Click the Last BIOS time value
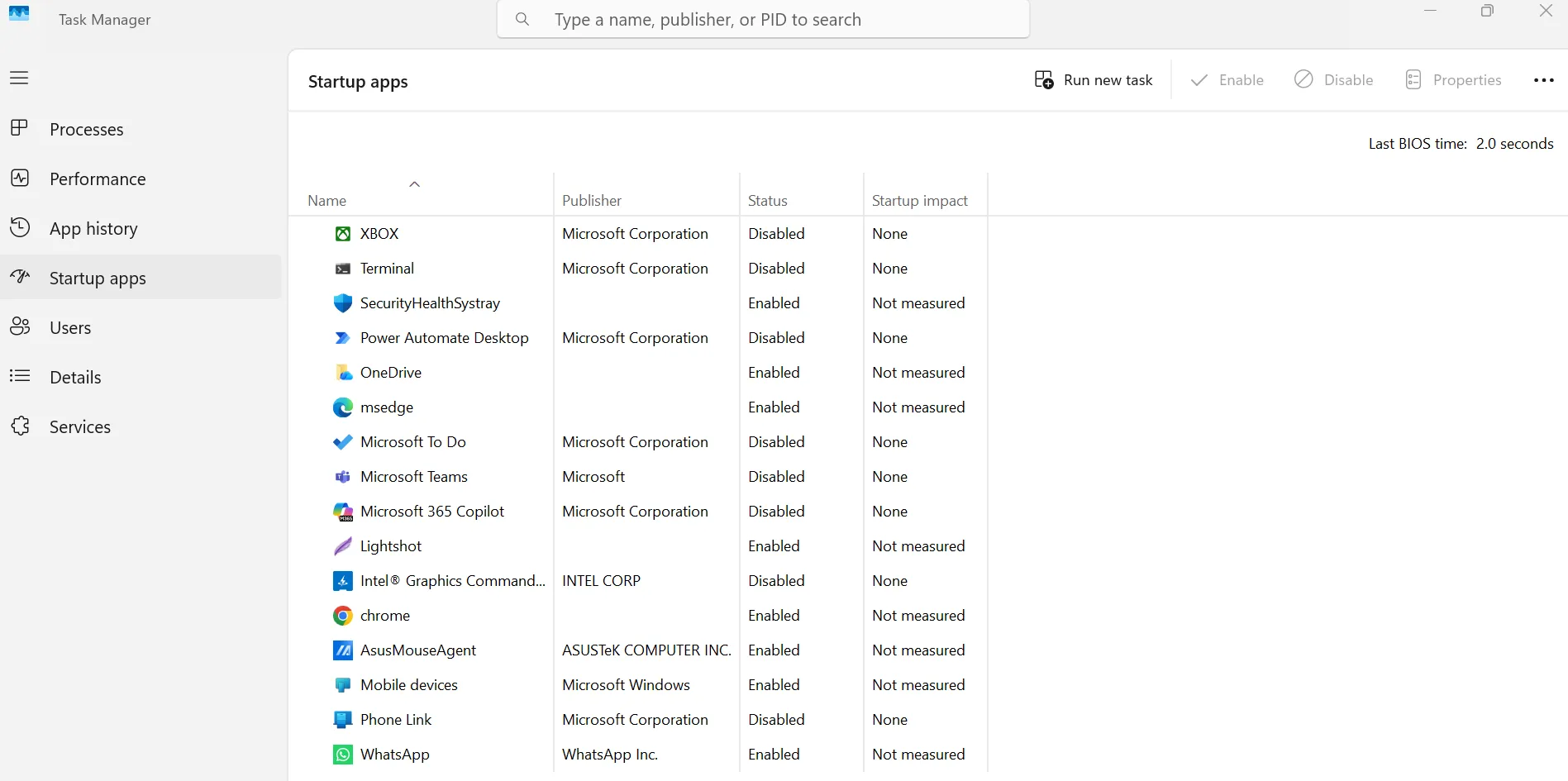 [x=1514, y=144]
